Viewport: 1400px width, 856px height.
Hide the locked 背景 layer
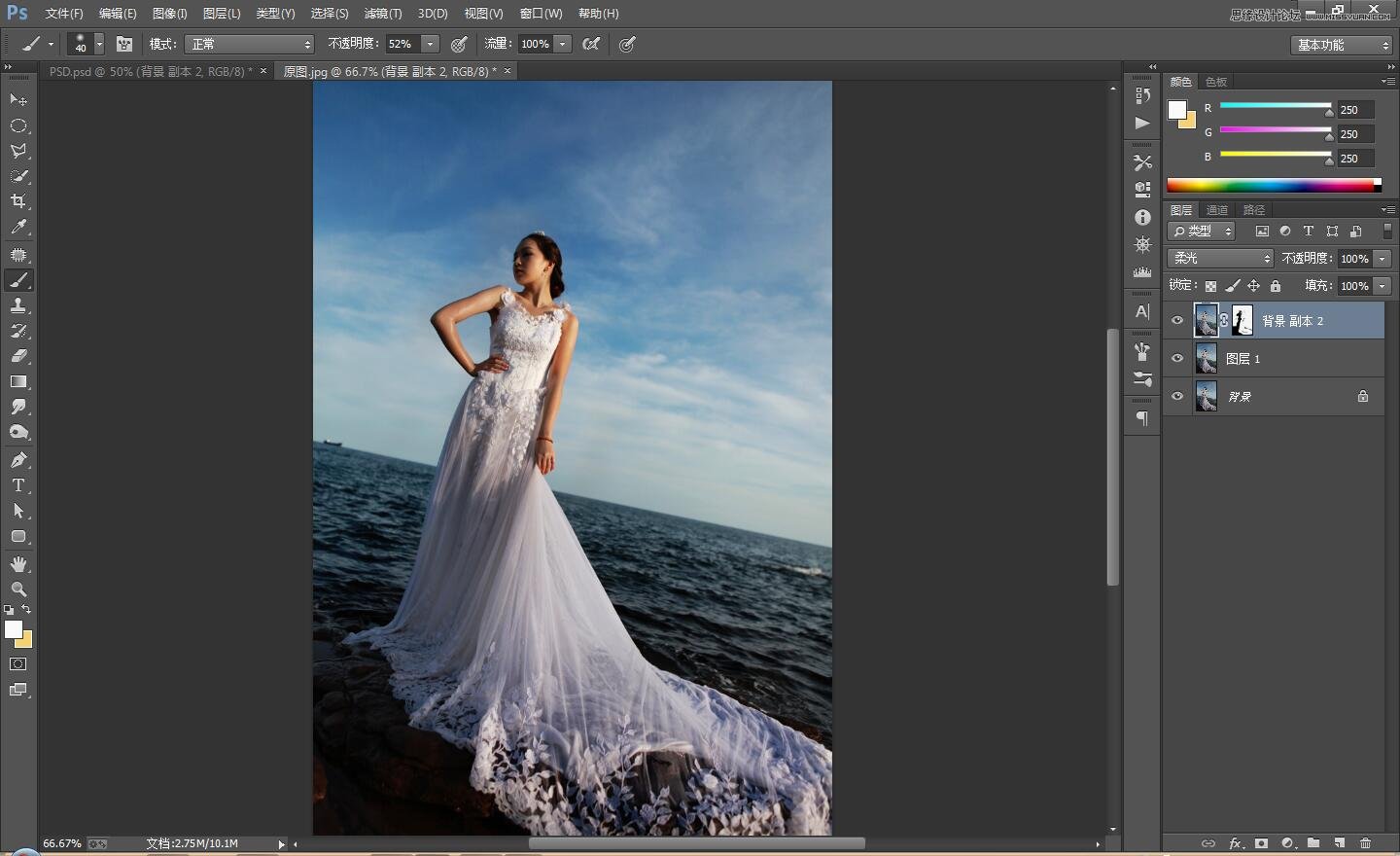pos(1177,397)
